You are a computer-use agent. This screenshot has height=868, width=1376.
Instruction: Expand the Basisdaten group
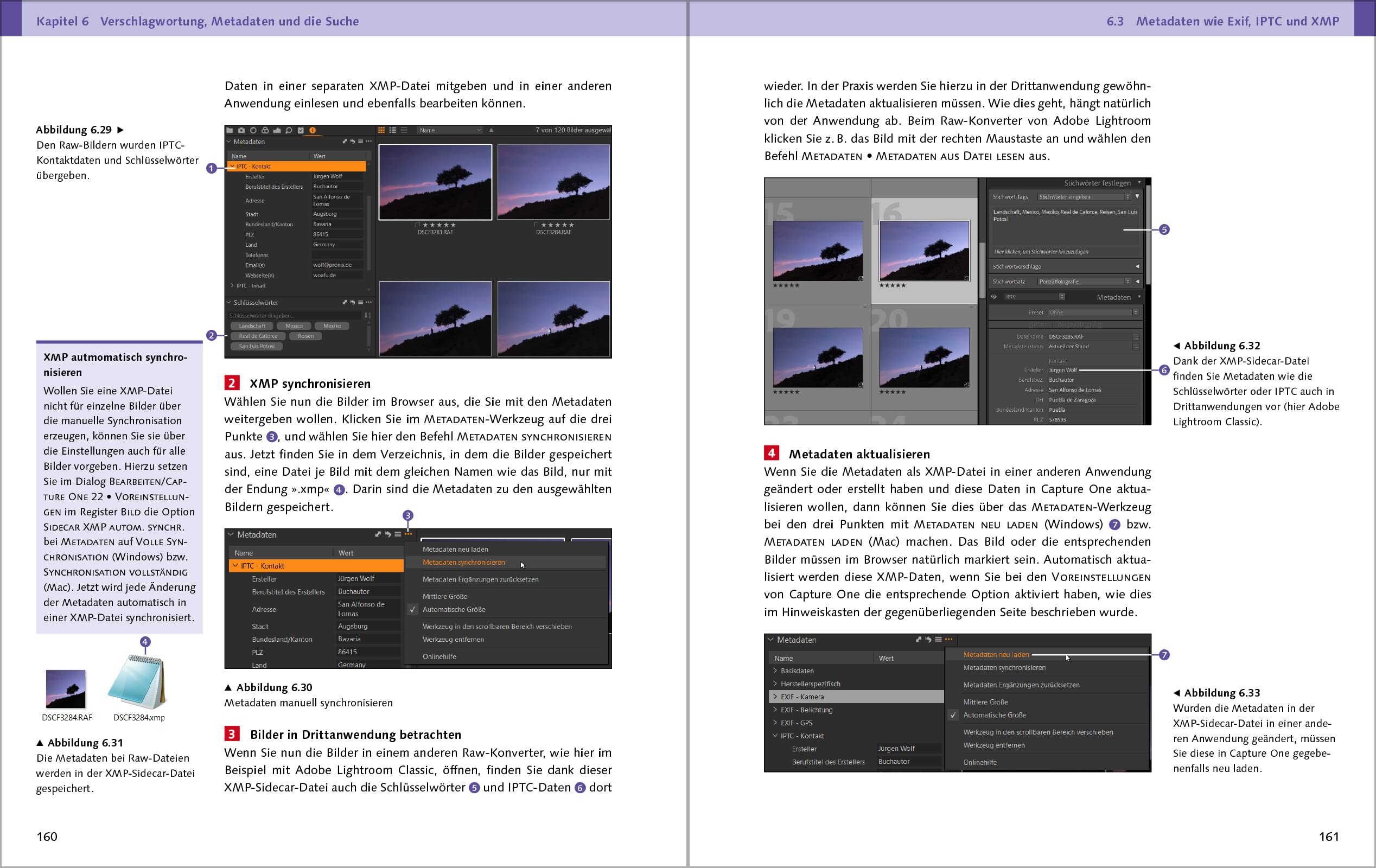pos(775,671)
